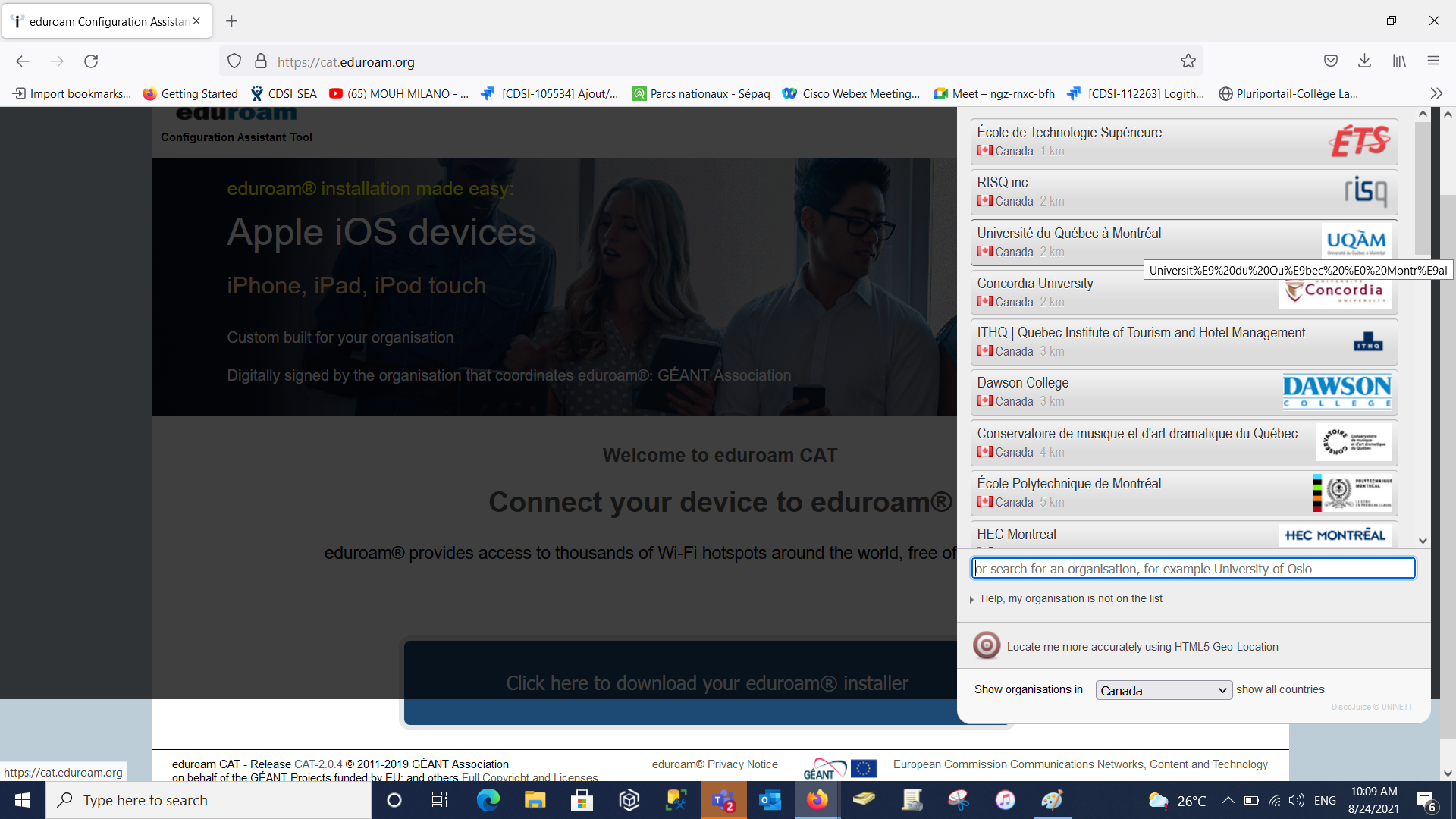Select Dawson College organisation
The width and height of the screenshot is (1456, 819).
click(1184, 392)
